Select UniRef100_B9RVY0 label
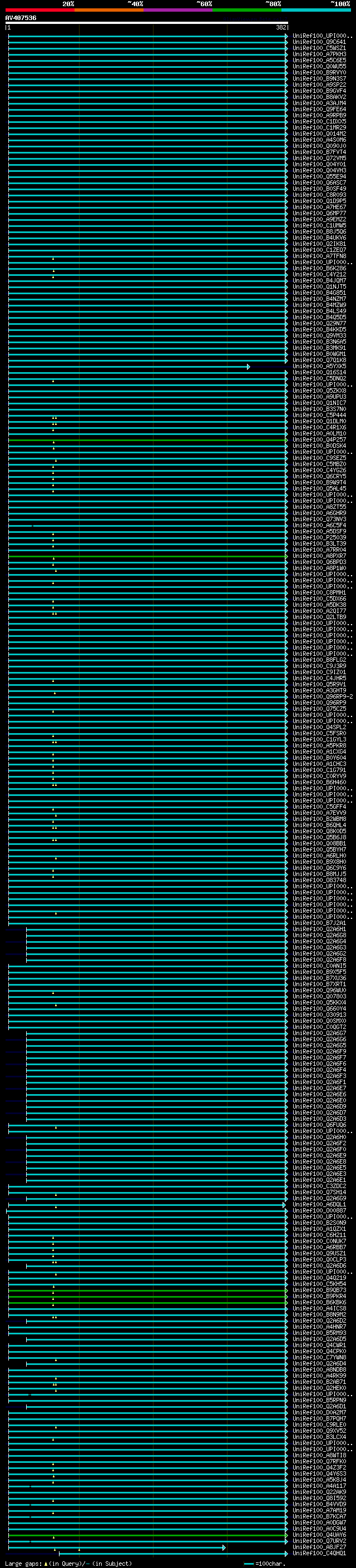Screen dimensions: 356x1568 click(x=319, y=72)
